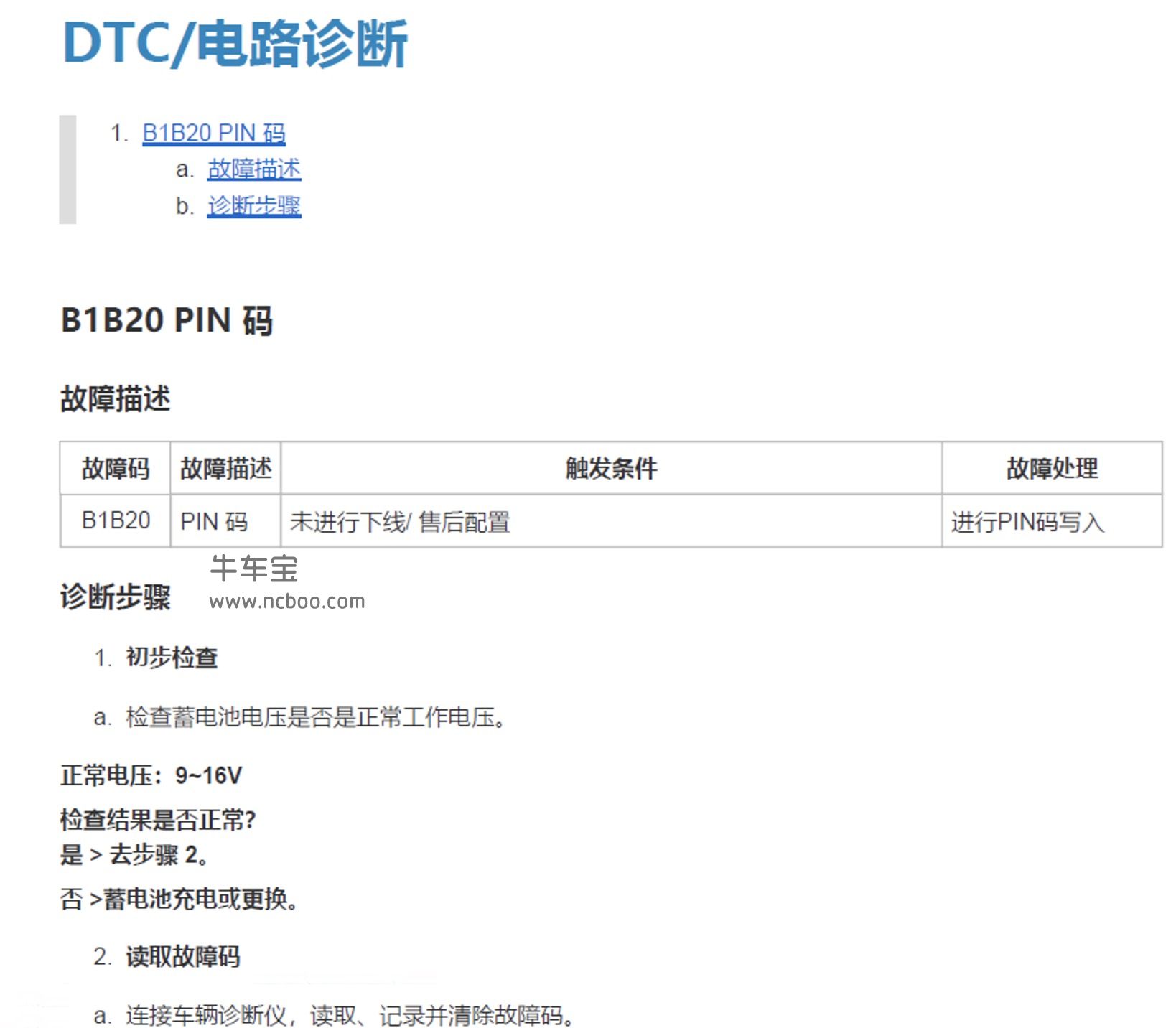Jump to 故障描述 contents link
Screen dimensions: 1176x1028
click(x=254, y=169)
